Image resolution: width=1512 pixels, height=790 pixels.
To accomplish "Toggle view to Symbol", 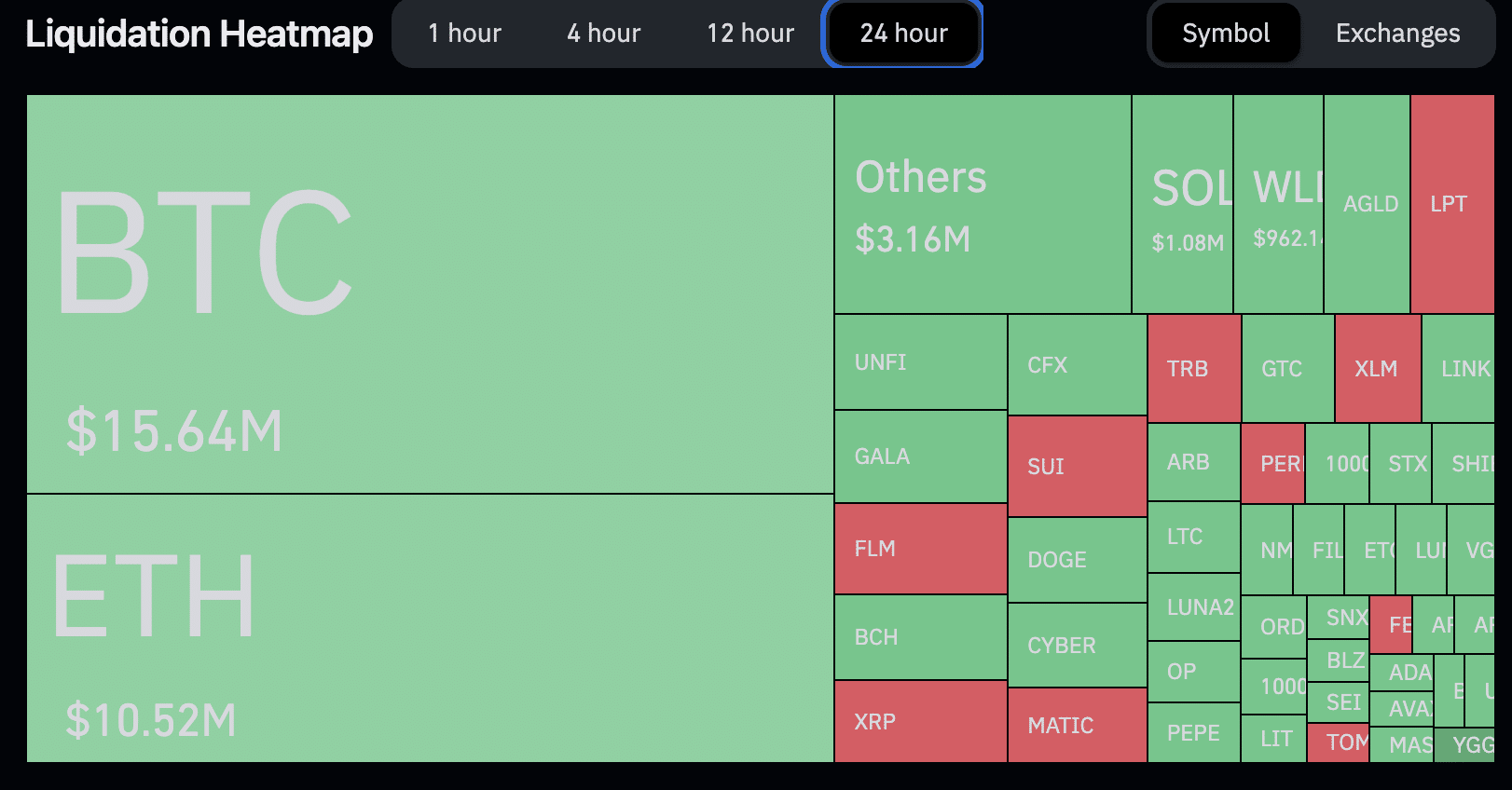I will (x=1225, y=34).
